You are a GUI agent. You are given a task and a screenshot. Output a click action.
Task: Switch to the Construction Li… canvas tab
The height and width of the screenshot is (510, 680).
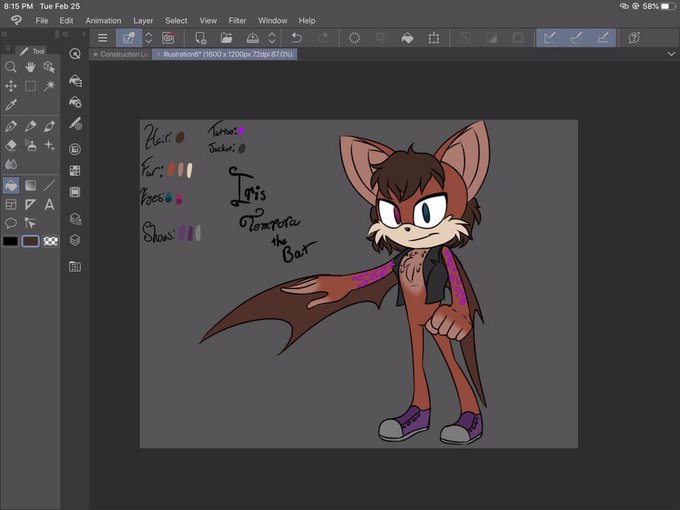point(121,54)
